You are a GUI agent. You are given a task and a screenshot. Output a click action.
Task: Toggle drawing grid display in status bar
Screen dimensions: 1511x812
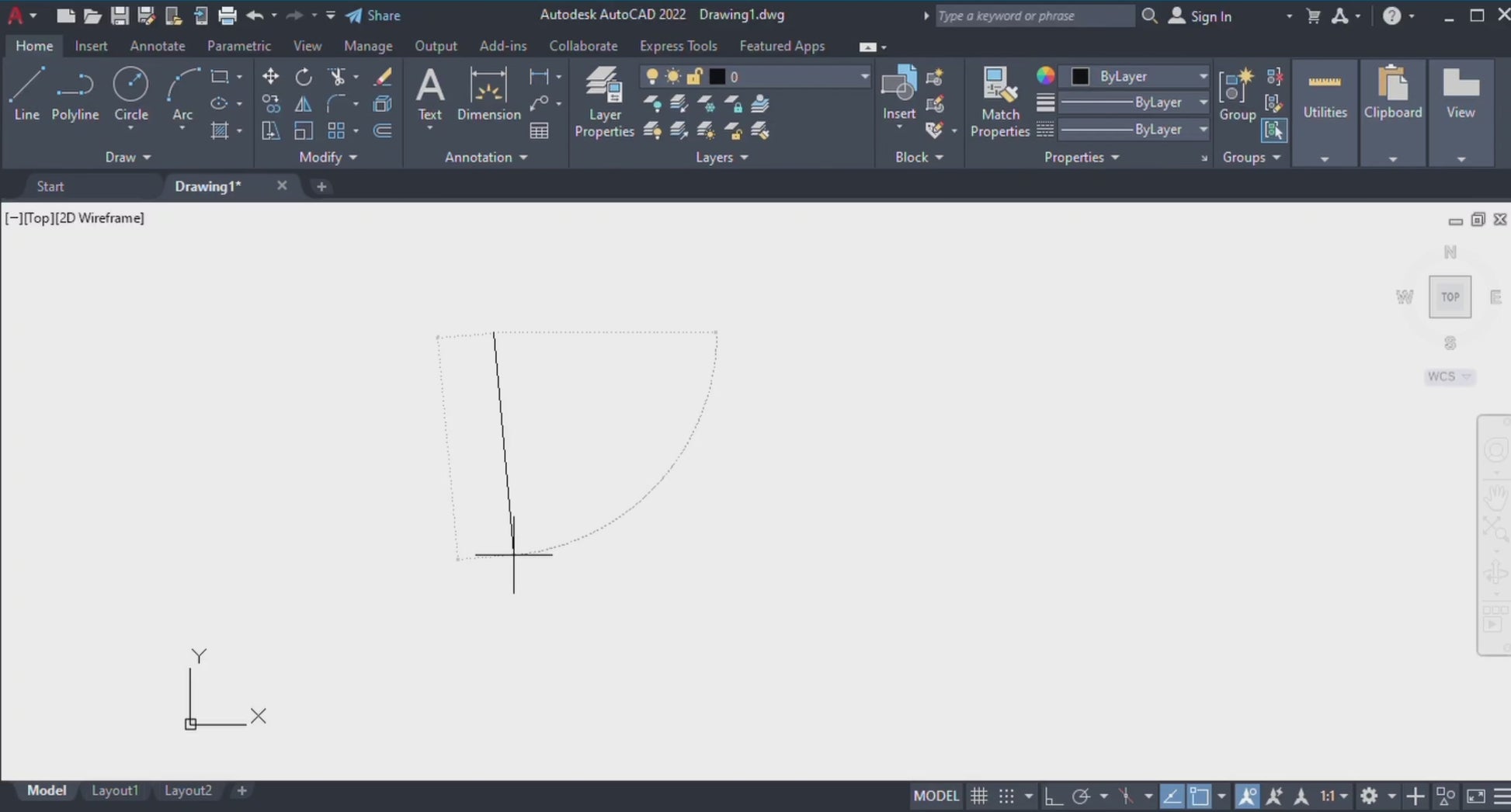(x=979, y=796)
